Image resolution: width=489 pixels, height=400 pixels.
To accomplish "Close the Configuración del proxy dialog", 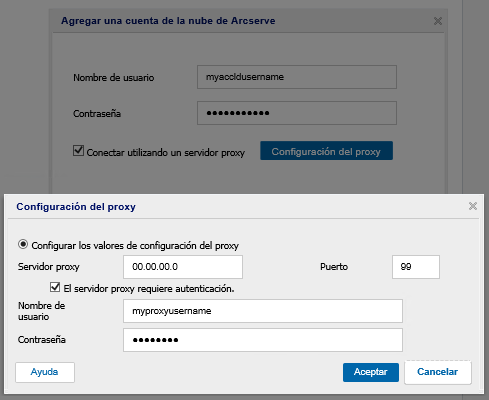I will pyautogui.click(x=473, y=206).
